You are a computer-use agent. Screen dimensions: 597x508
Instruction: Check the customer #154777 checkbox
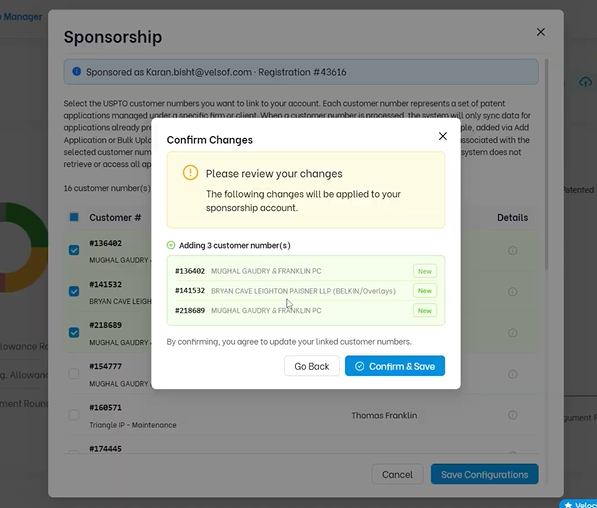pos(74,374)
